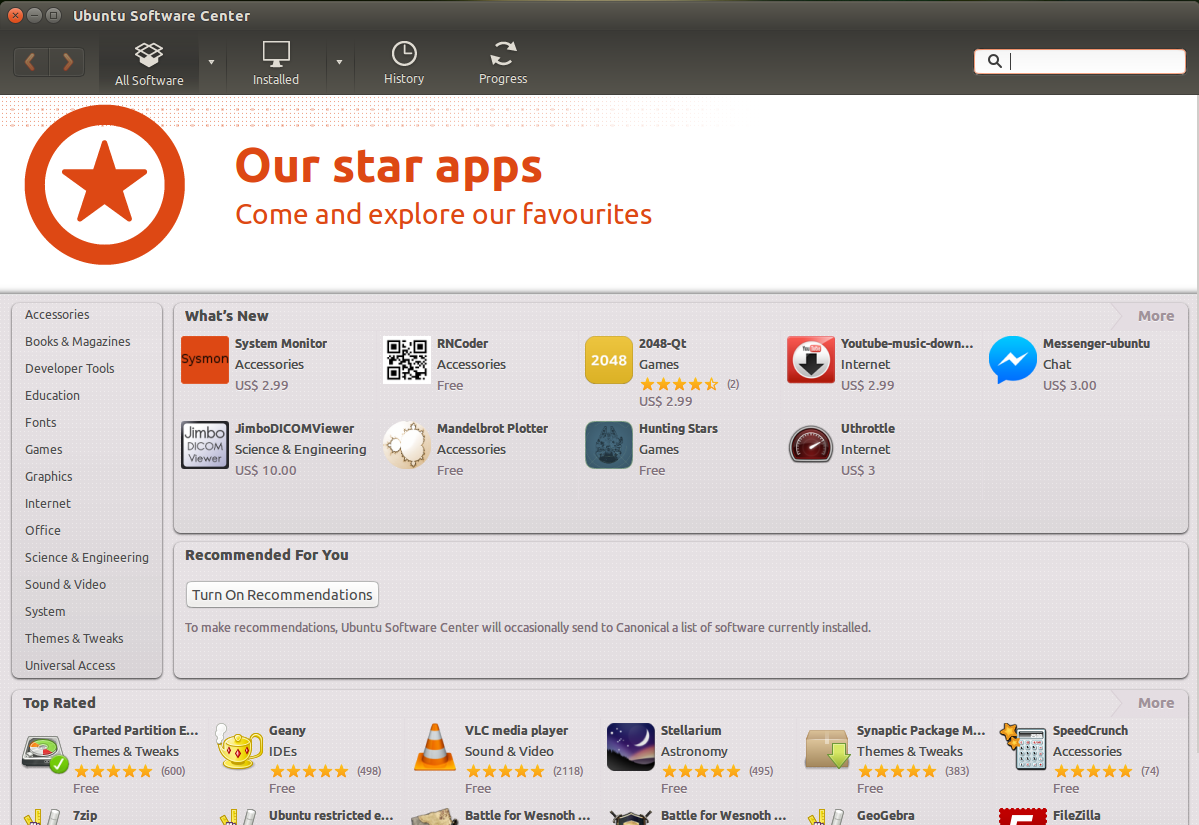Open the Internet category
Image resolution: width=1199 pixels, height=825 pixels.
pyautogui.click(x=47, y=503)
